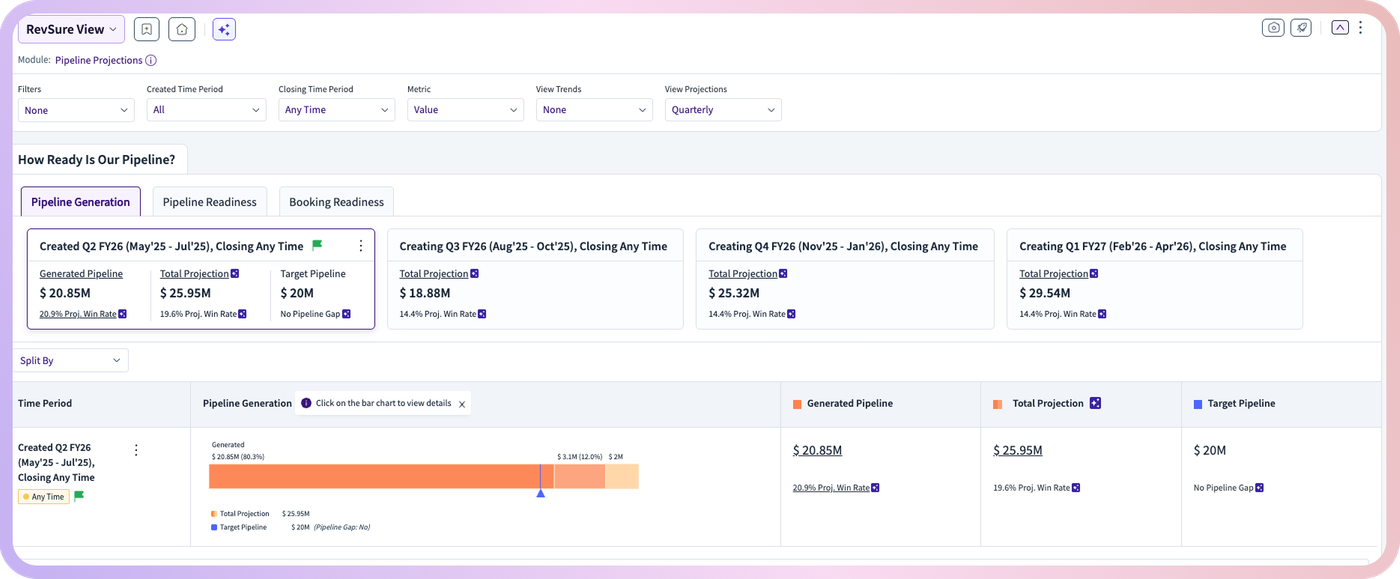This screenshot has height=579, width=1400.
Task: Click green flag on Created Q2 FY26 card
Action: [x=317, y=245]
